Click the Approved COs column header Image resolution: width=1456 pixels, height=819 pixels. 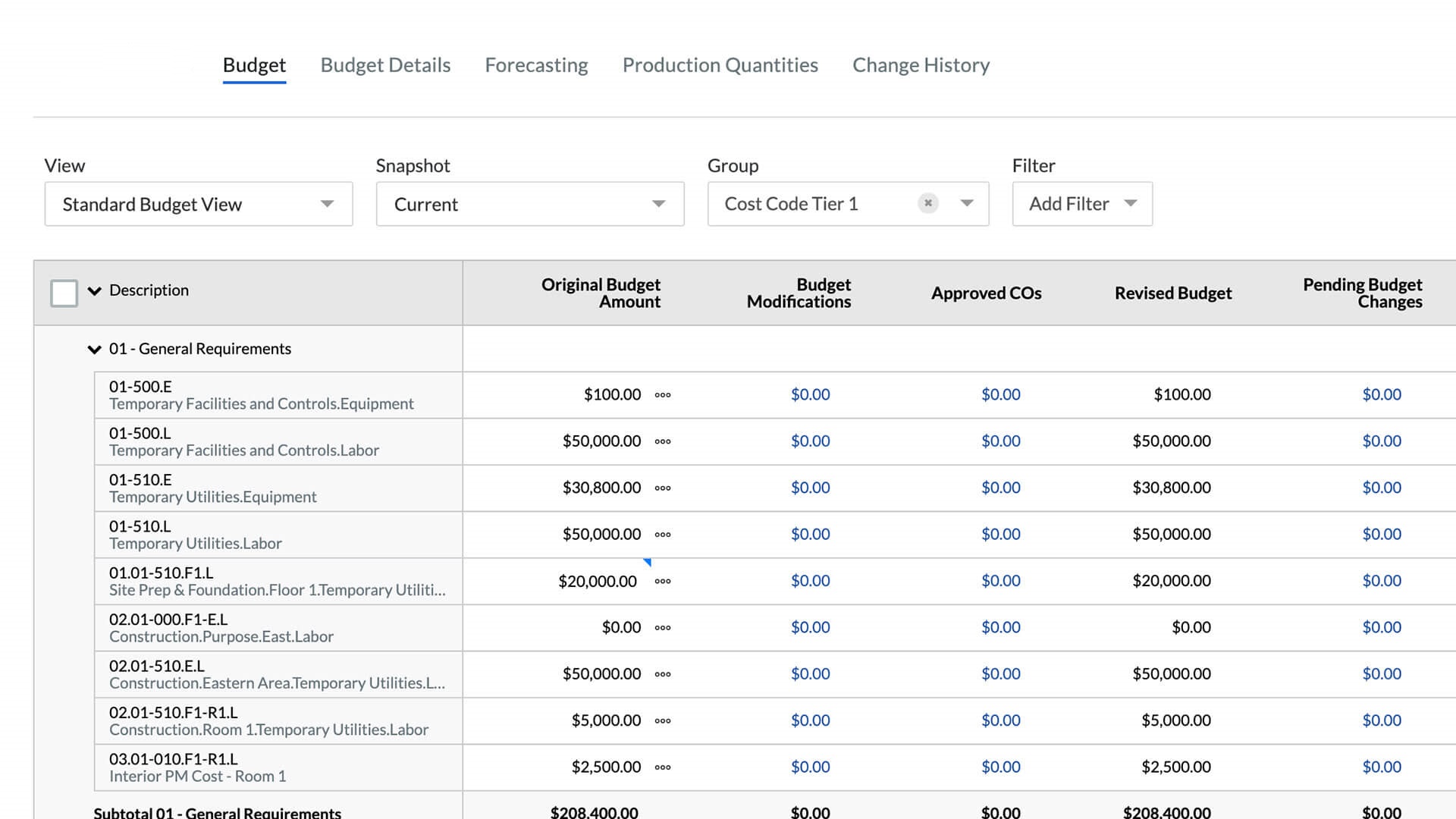point(986,293)
